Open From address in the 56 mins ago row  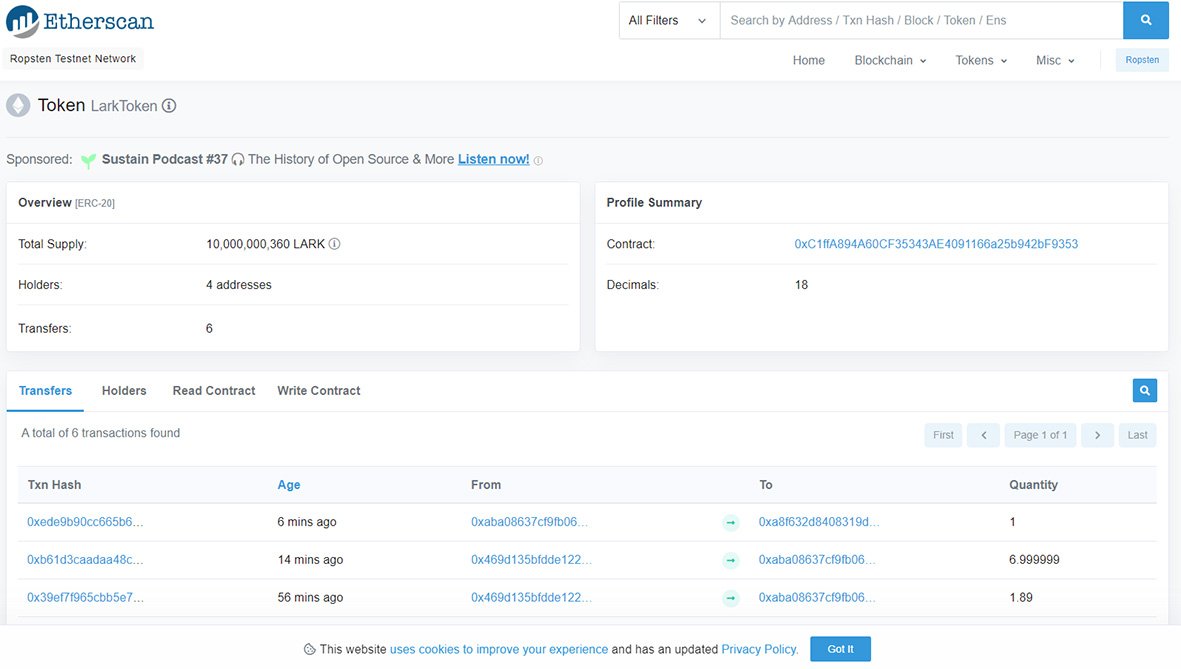click(531, 597)
